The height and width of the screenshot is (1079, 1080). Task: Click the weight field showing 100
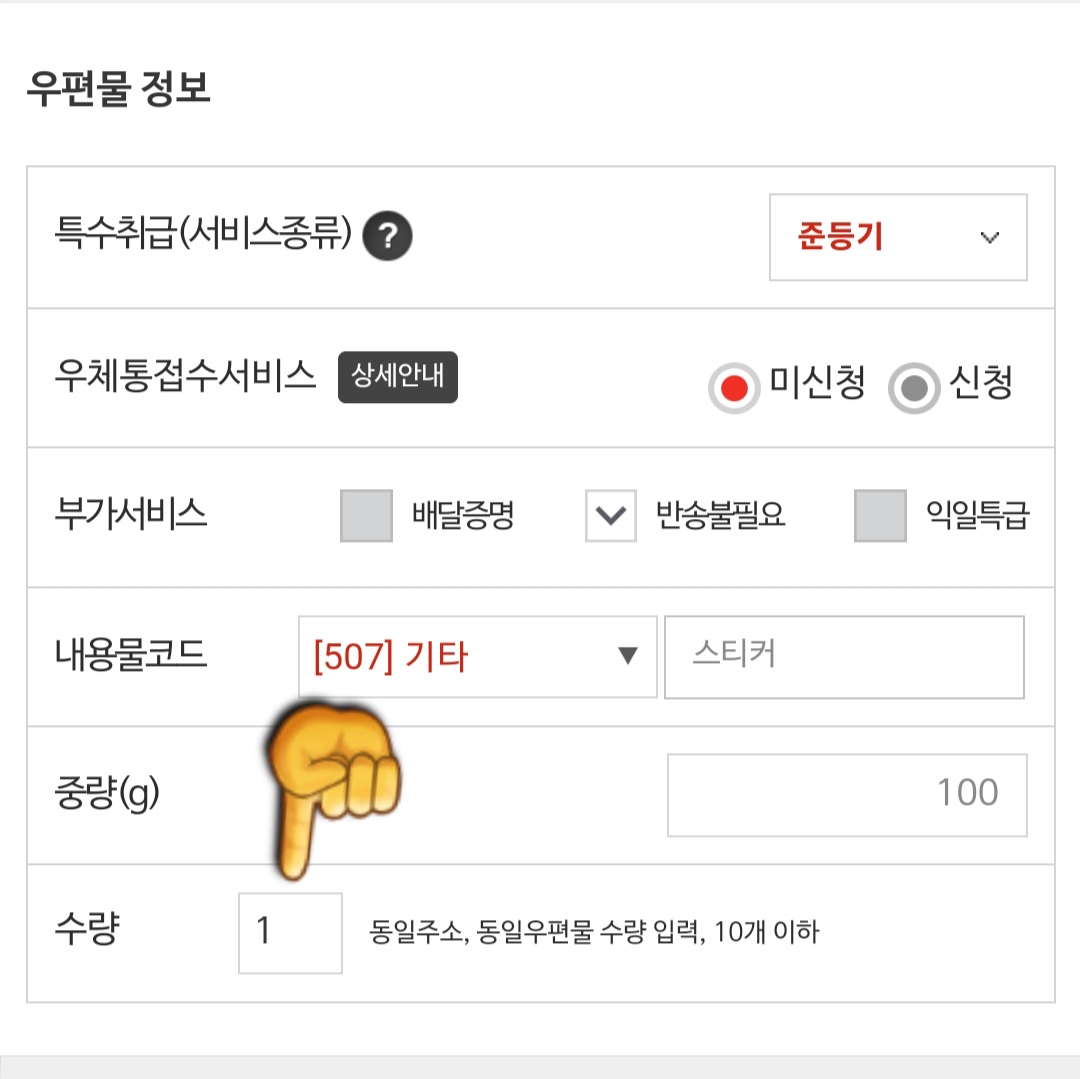tap(845, 793)
